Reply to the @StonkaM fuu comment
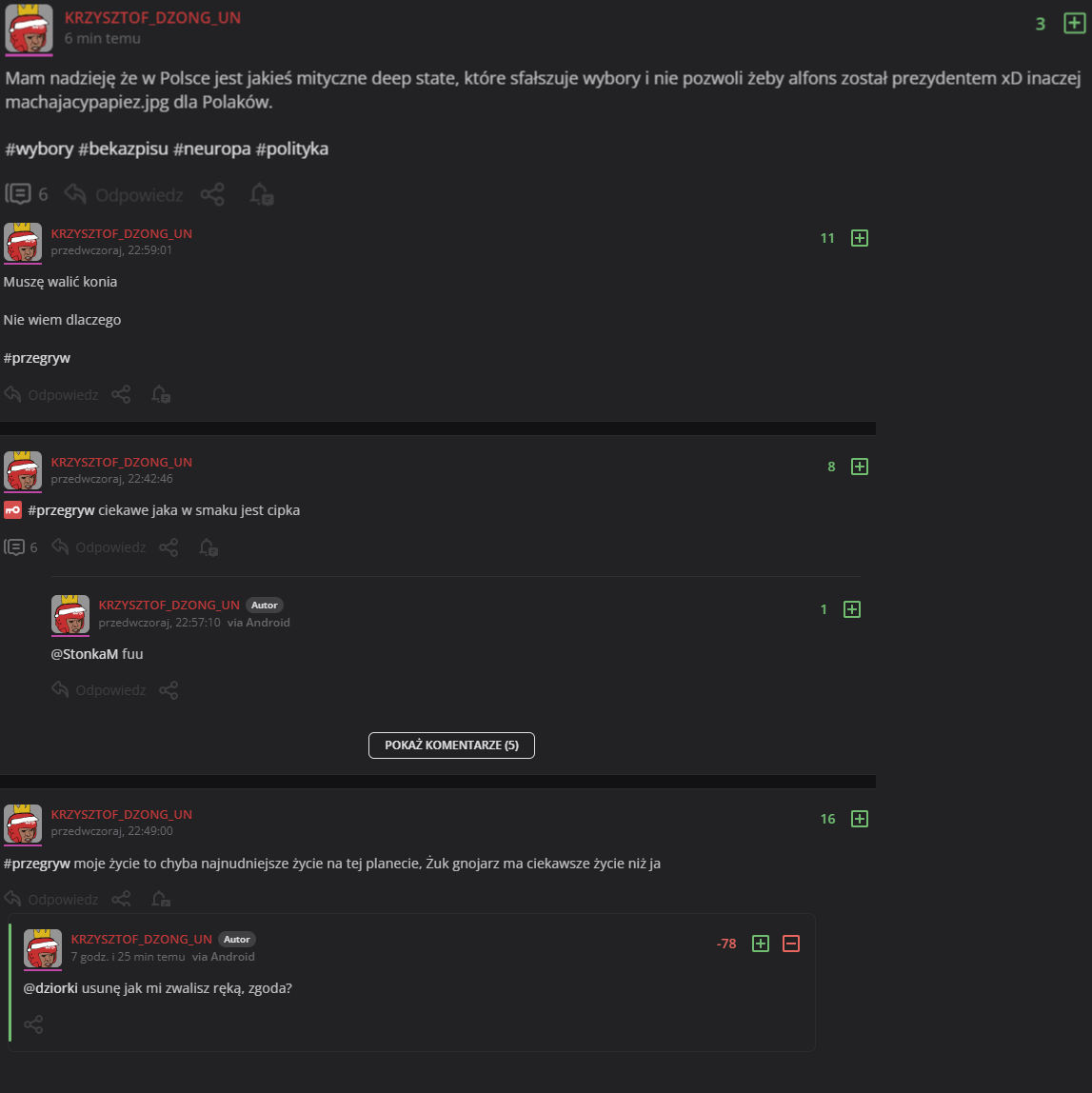 point(99,690)
